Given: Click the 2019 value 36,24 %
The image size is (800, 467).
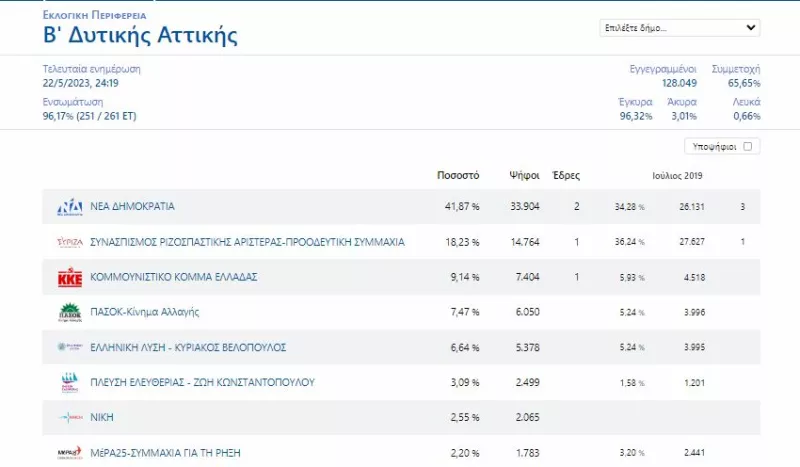Looking at the screenshot, I should pyautogui.click(x=630, y=242).
